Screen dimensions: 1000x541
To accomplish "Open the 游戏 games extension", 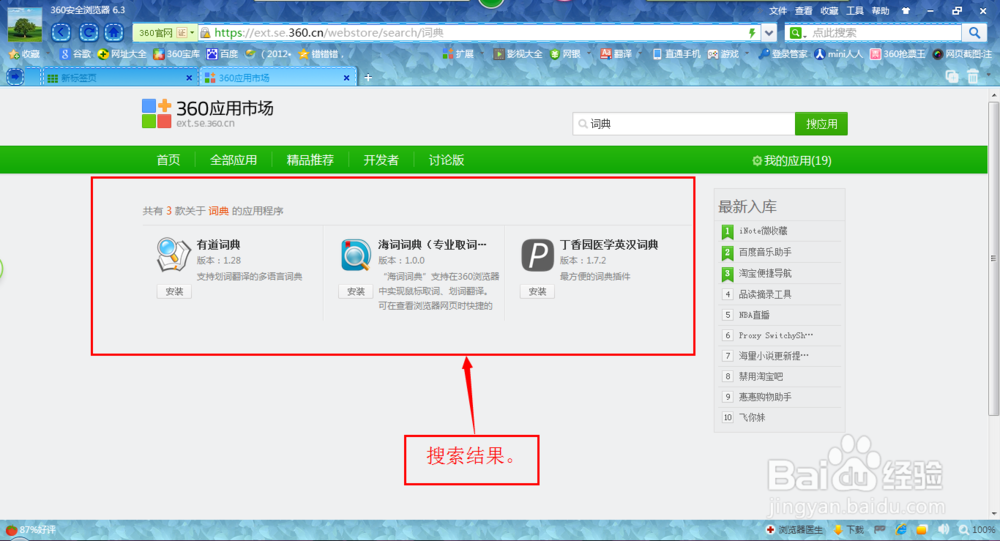I will pos(723,54).
